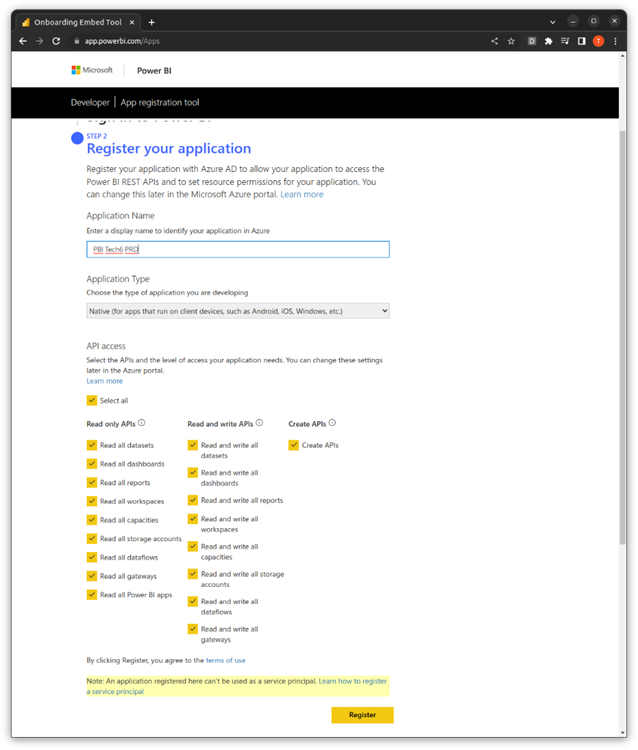Open Chrome three-dot menu

(614, 41)
